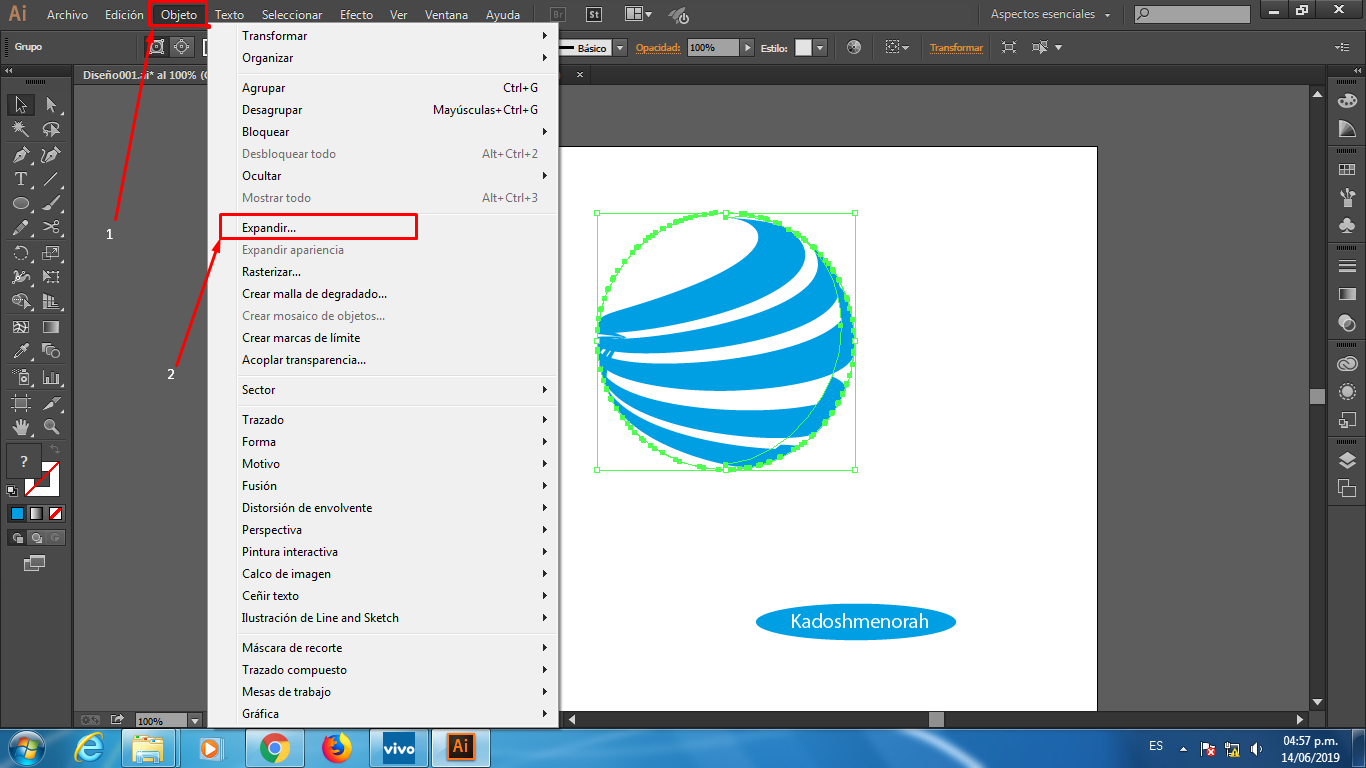Expand the Máscara de recorte submenu

click(383, 648)
